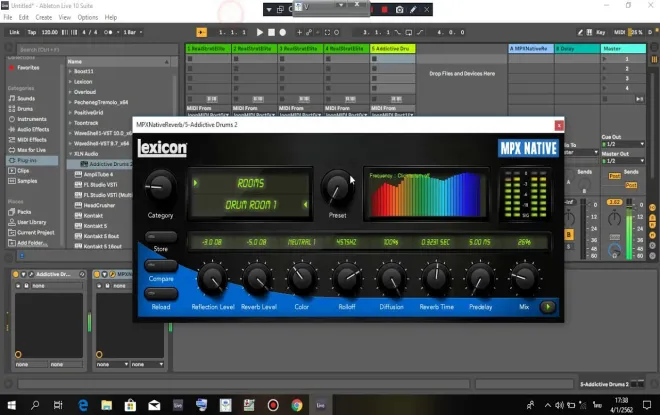Toggle Draw Mode pencil icon
Screen dimensions: 660x415
pos(580,32)
